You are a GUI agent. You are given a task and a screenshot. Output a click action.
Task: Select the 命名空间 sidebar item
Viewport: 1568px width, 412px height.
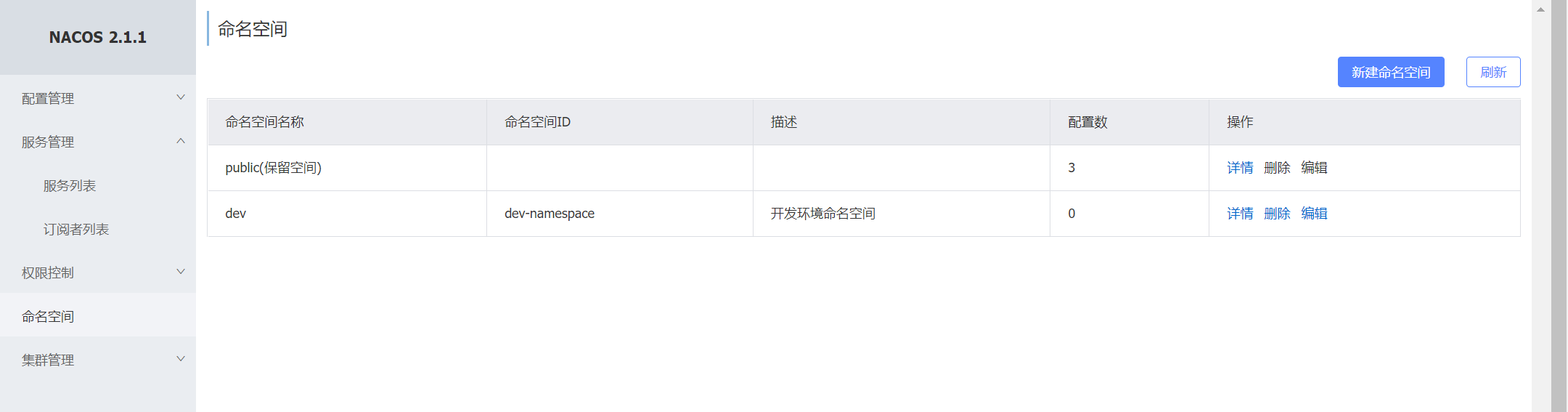pyautogui.click(x=98, y=315)
